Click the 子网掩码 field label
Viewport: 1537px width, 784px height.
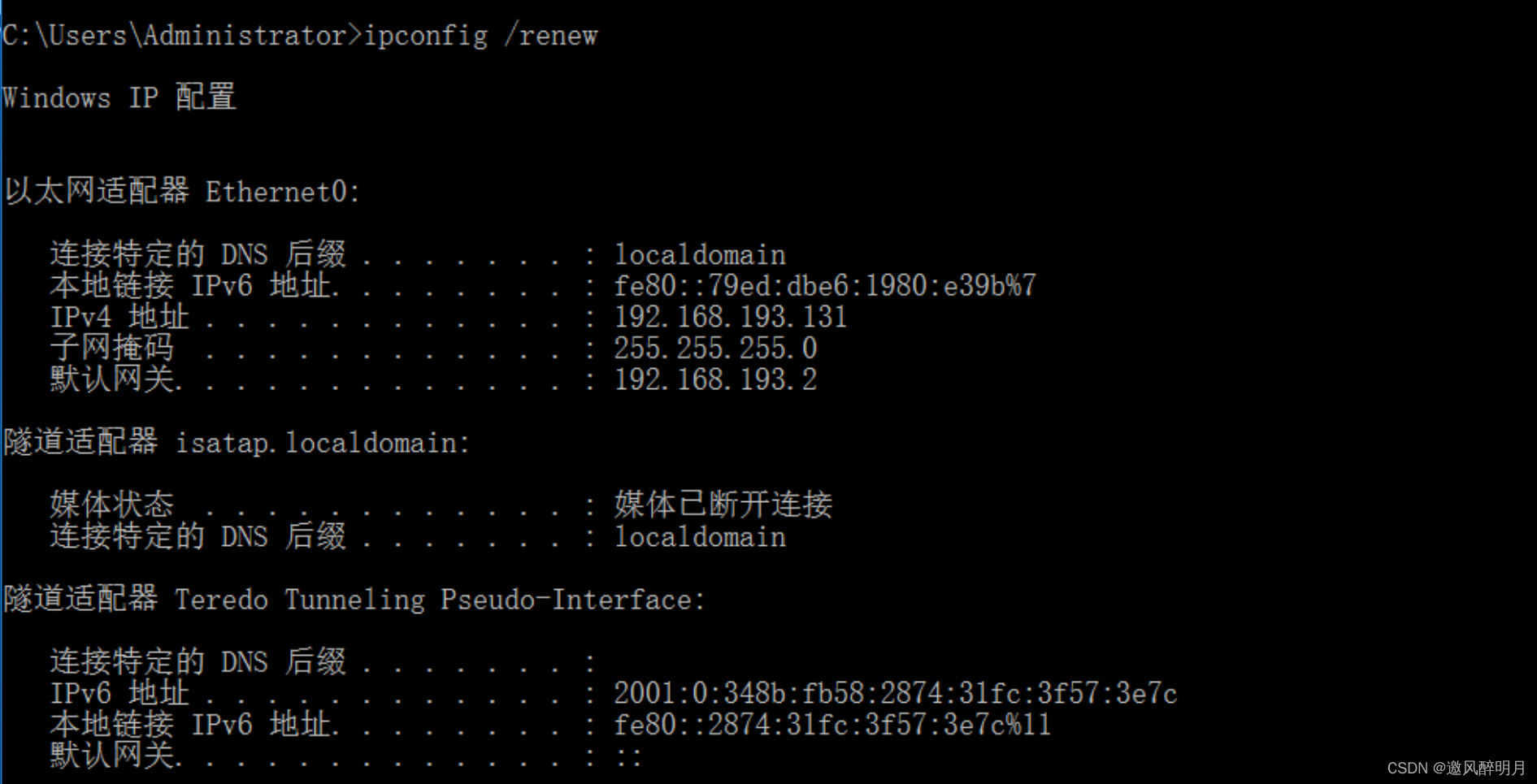click(x=111, y=349)
